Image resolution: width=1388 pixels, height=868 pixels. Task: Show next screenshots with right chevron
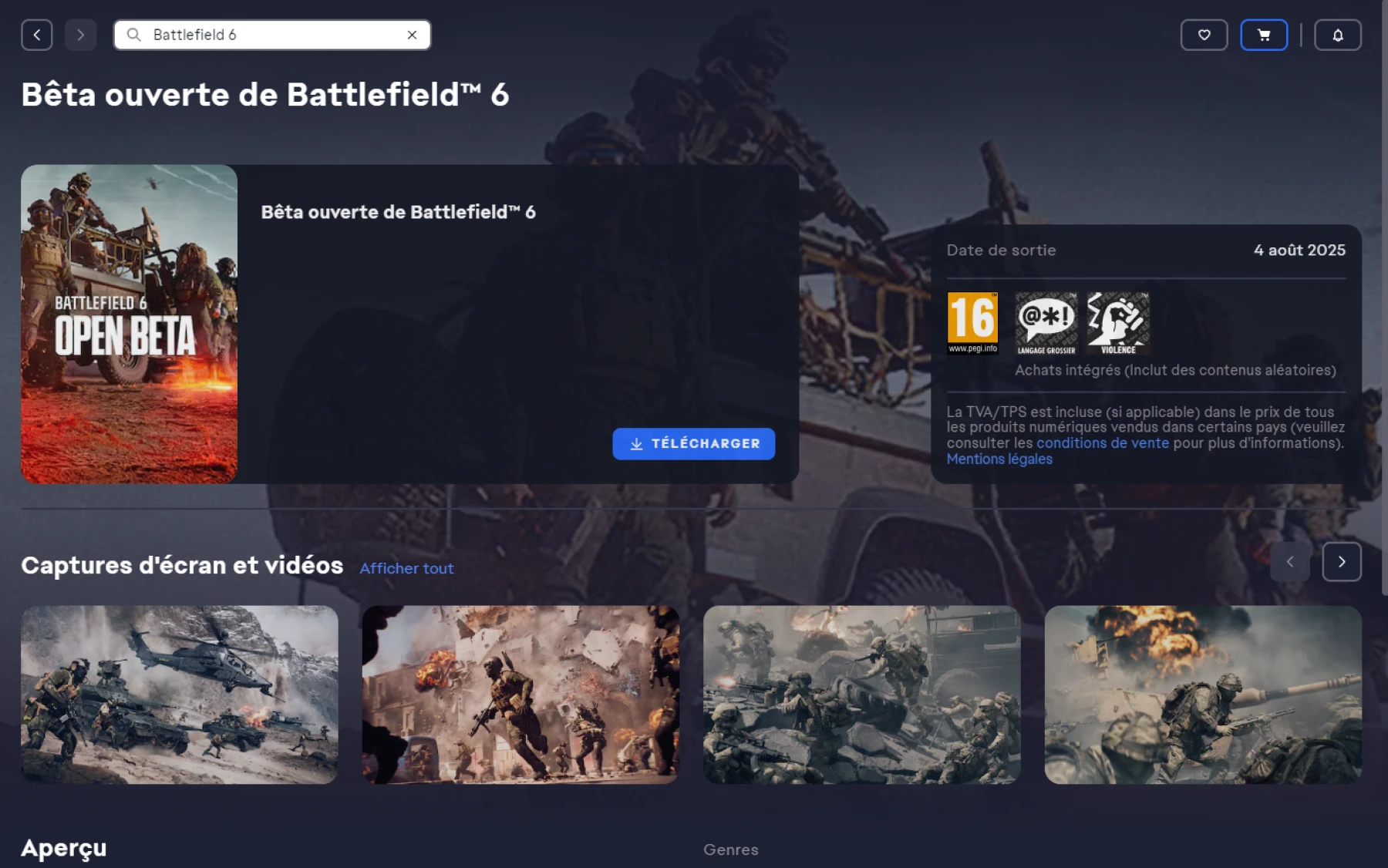click(1342, 562)
